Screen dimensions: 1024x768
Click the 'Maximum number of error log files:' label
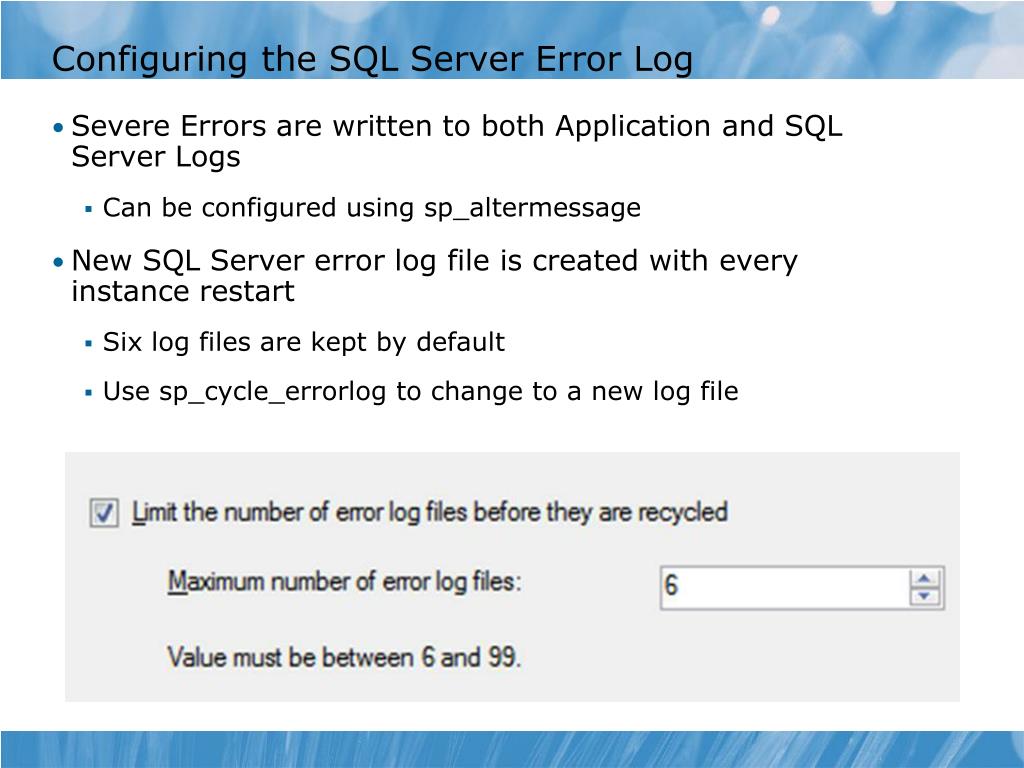tap(345, 581)
